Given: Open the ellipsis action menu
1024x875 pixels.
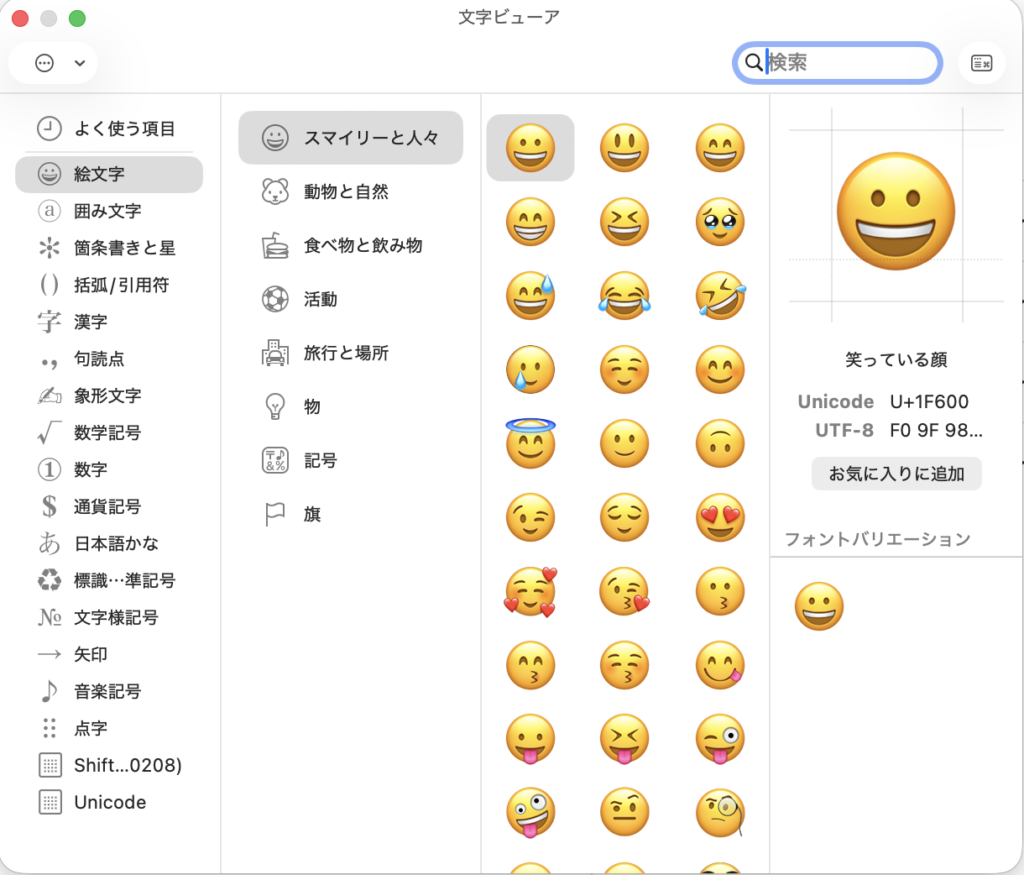Looking at the screenshot, I should point(42,62).
